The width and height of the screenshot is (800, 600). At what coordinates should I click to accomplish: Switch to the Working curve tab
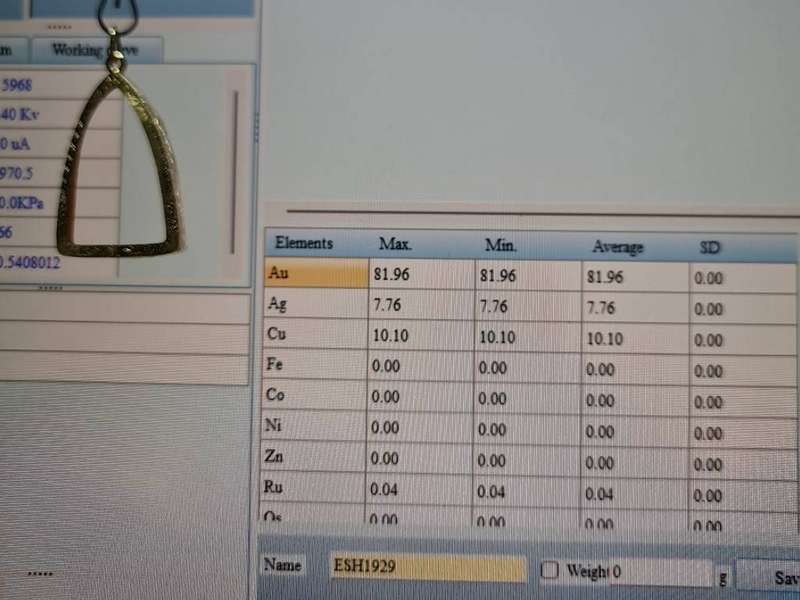96,49
